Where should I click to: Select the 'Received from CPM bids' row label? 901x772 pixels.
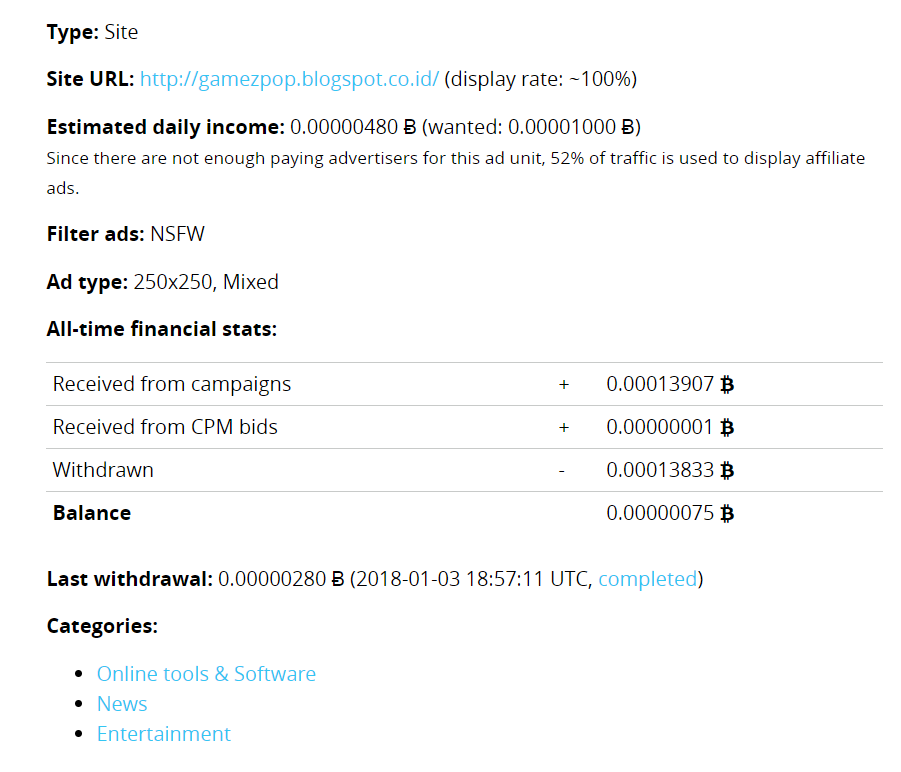coord(165,427)
